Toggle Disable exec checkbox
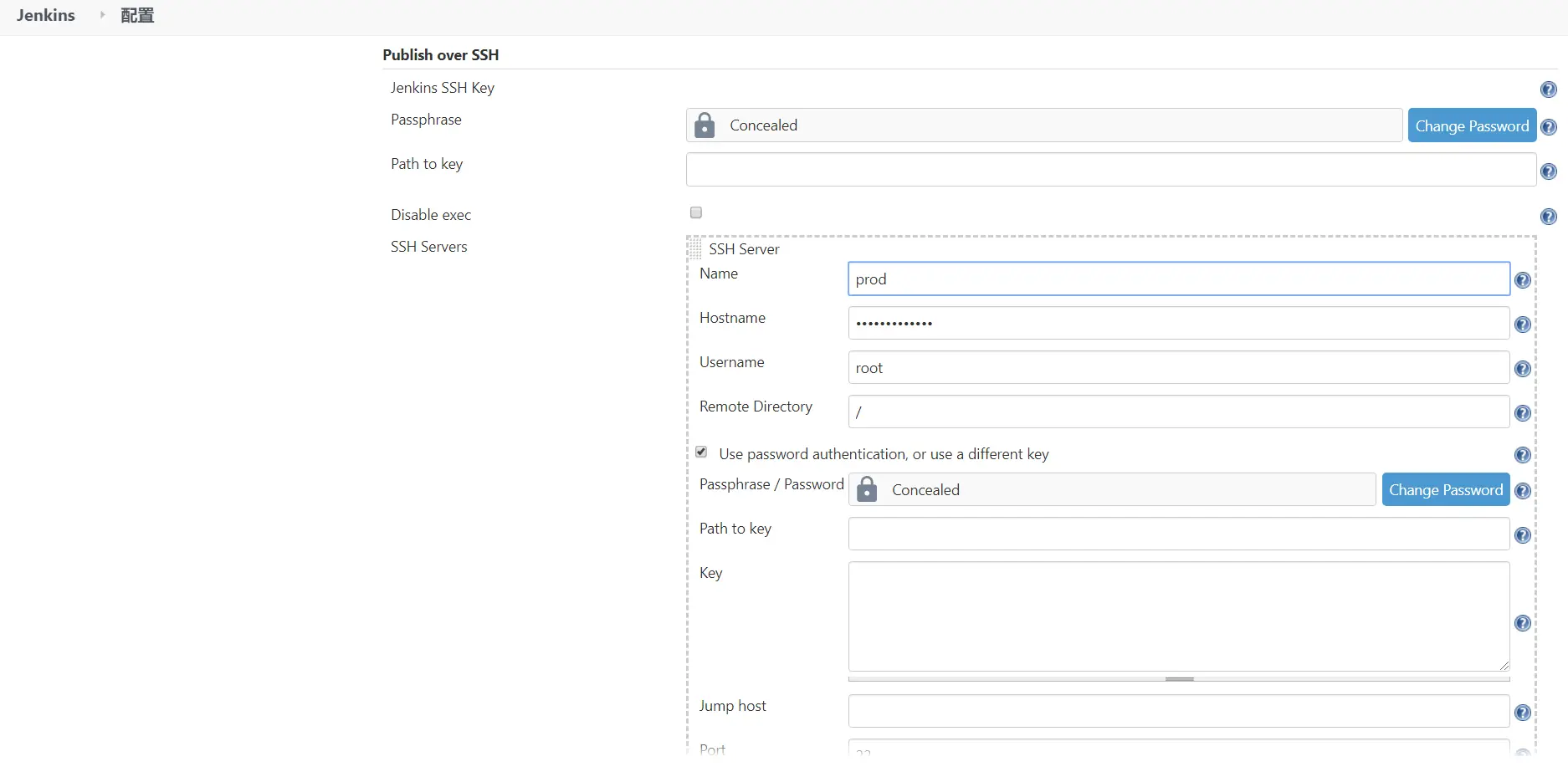This screenshot has width=1568, height=772. coord(696,212)
